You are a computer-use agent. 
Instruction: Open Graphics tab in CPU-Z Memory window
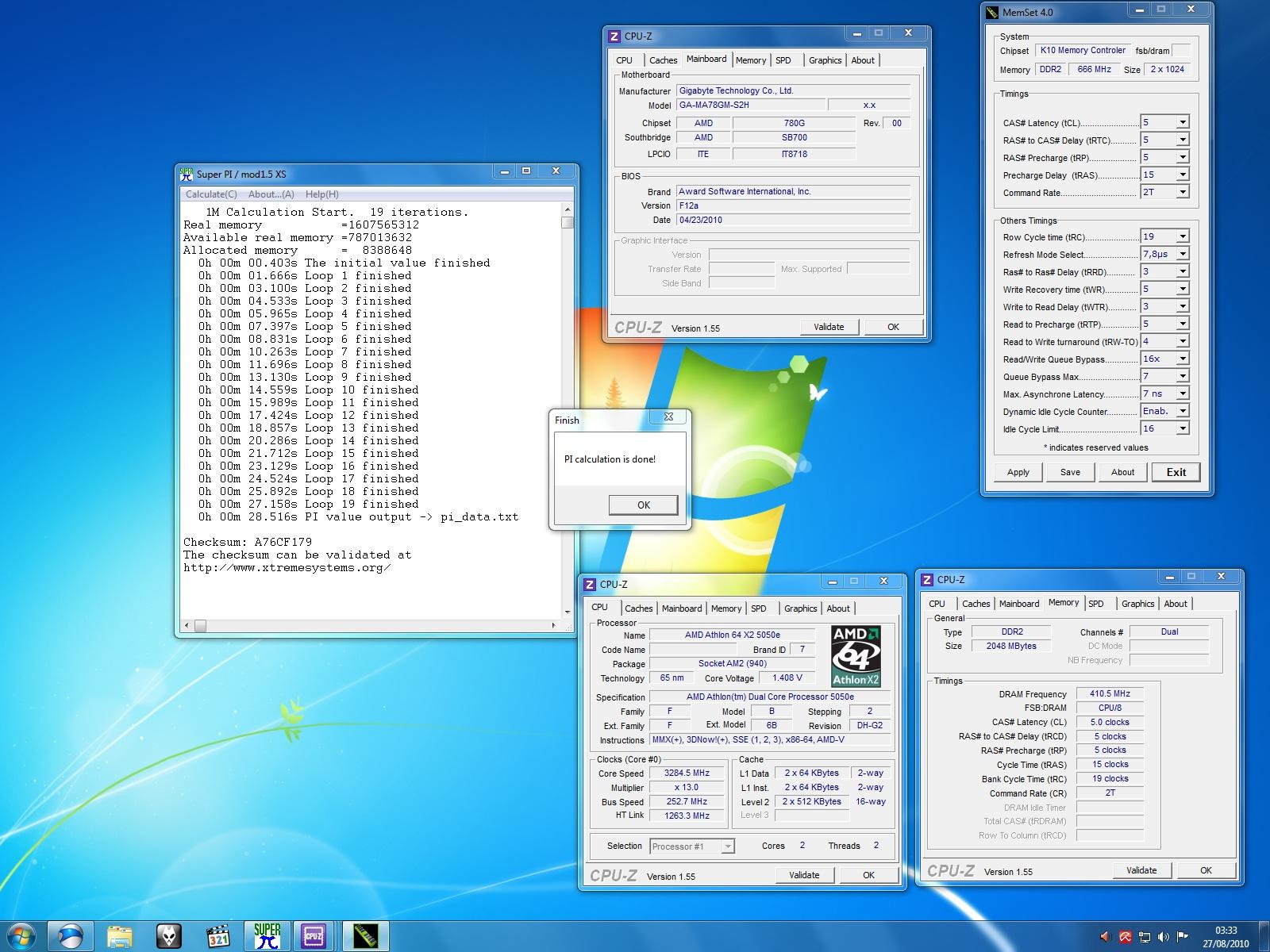[x=1137, y=604]
